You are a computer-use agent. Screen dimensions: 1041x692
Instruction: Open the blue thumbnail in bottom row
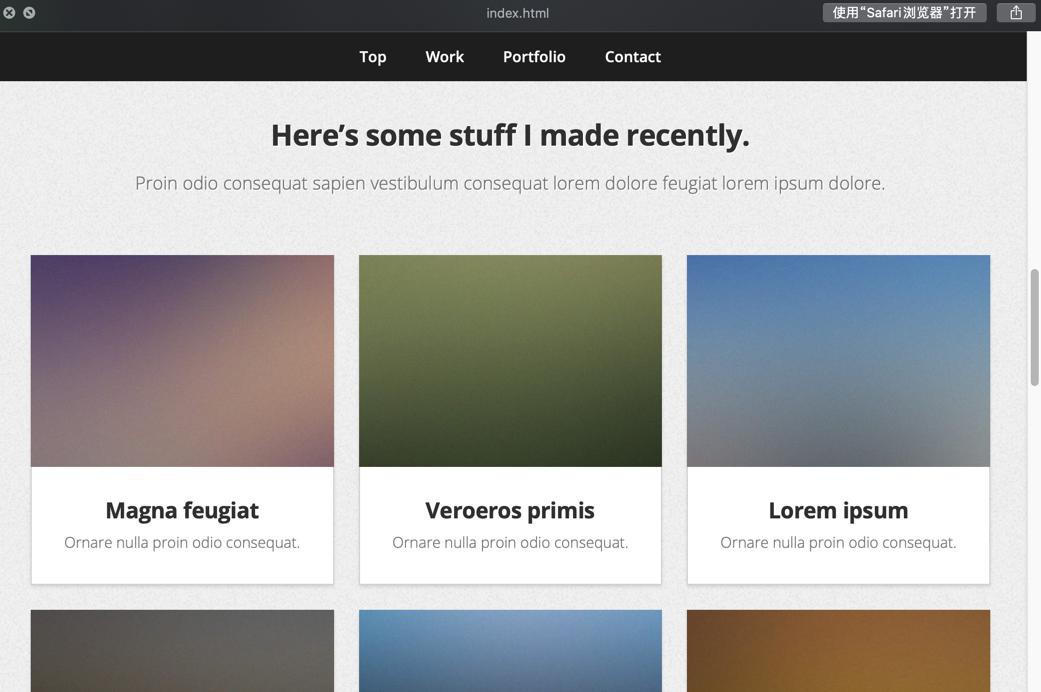pos(510,650)
